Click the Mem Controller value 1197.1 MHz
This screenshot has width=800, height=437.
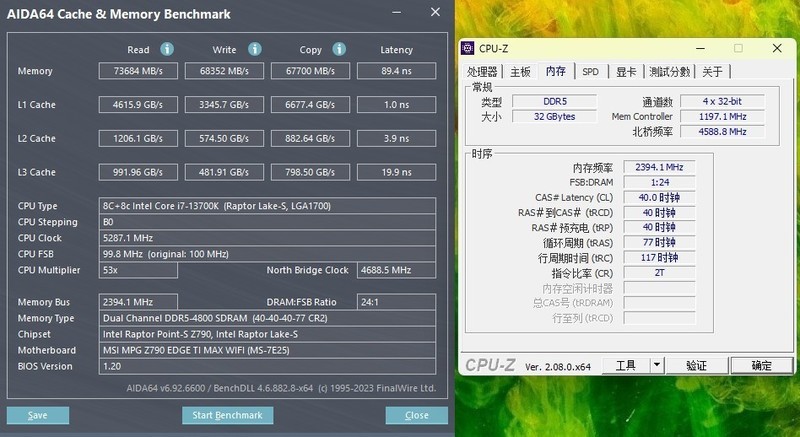tap(722, 116)
